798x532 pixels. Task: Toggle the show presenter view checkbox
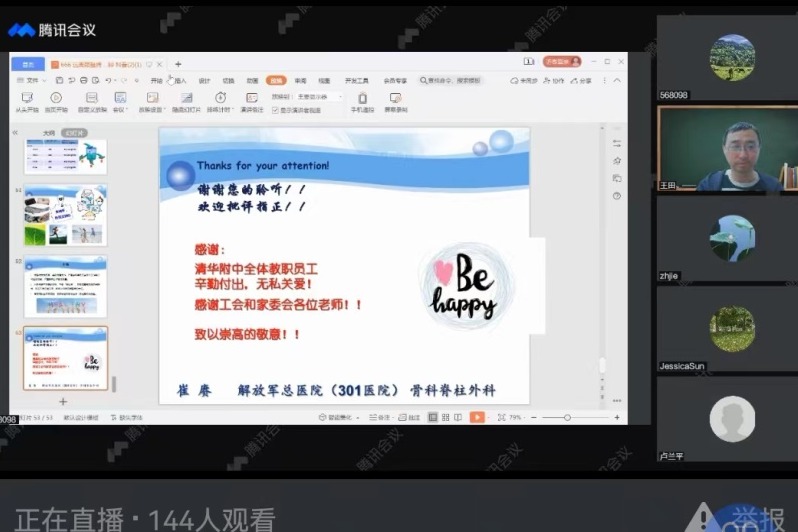(x=275, y=110)
